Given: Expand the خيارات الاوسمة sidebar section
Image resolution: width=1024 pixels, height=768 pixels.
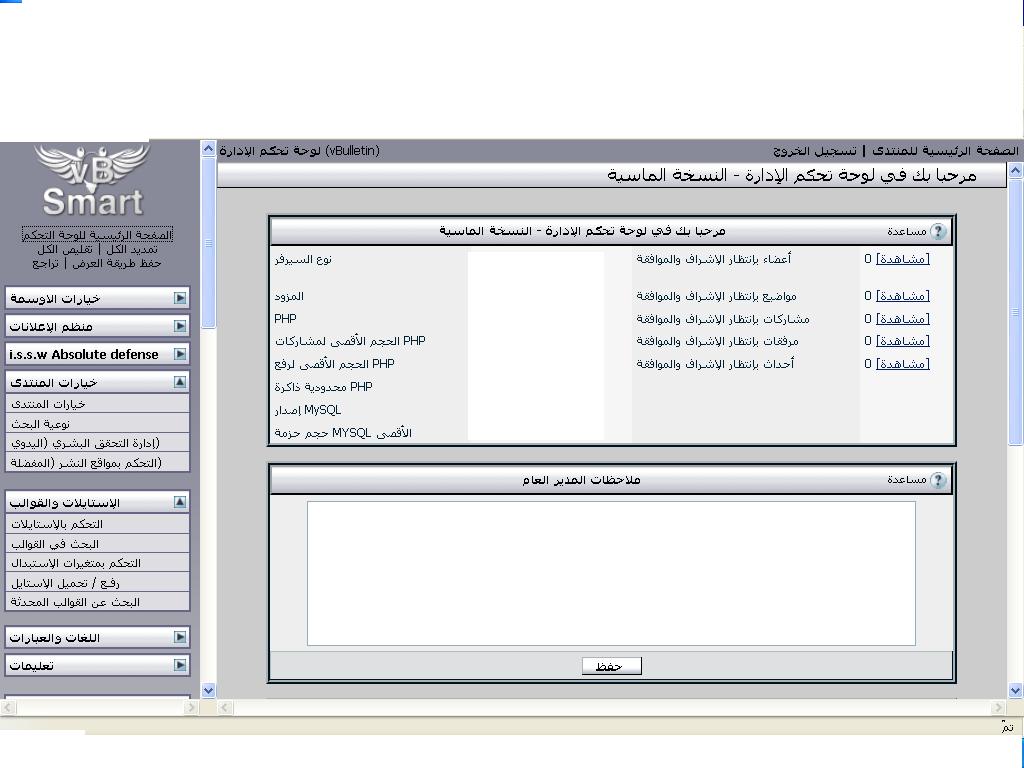Looking at the screenshot, I should click(x=180, y=298).
